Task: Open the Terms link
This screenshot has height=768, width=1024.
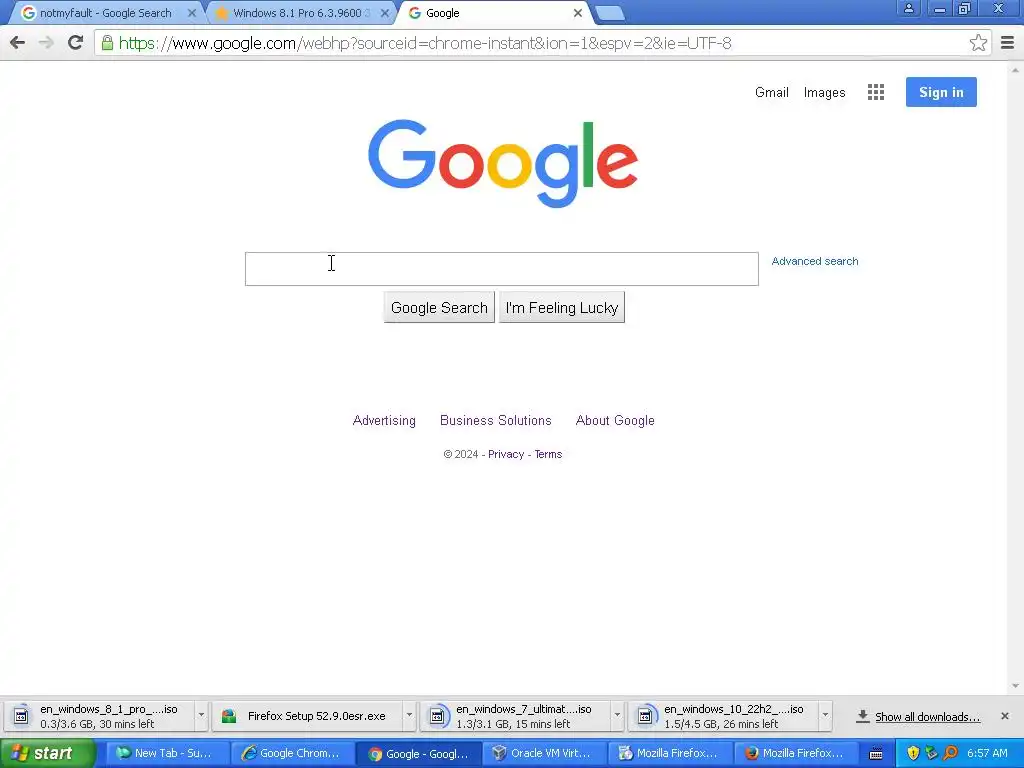Action: click(548, 455)
